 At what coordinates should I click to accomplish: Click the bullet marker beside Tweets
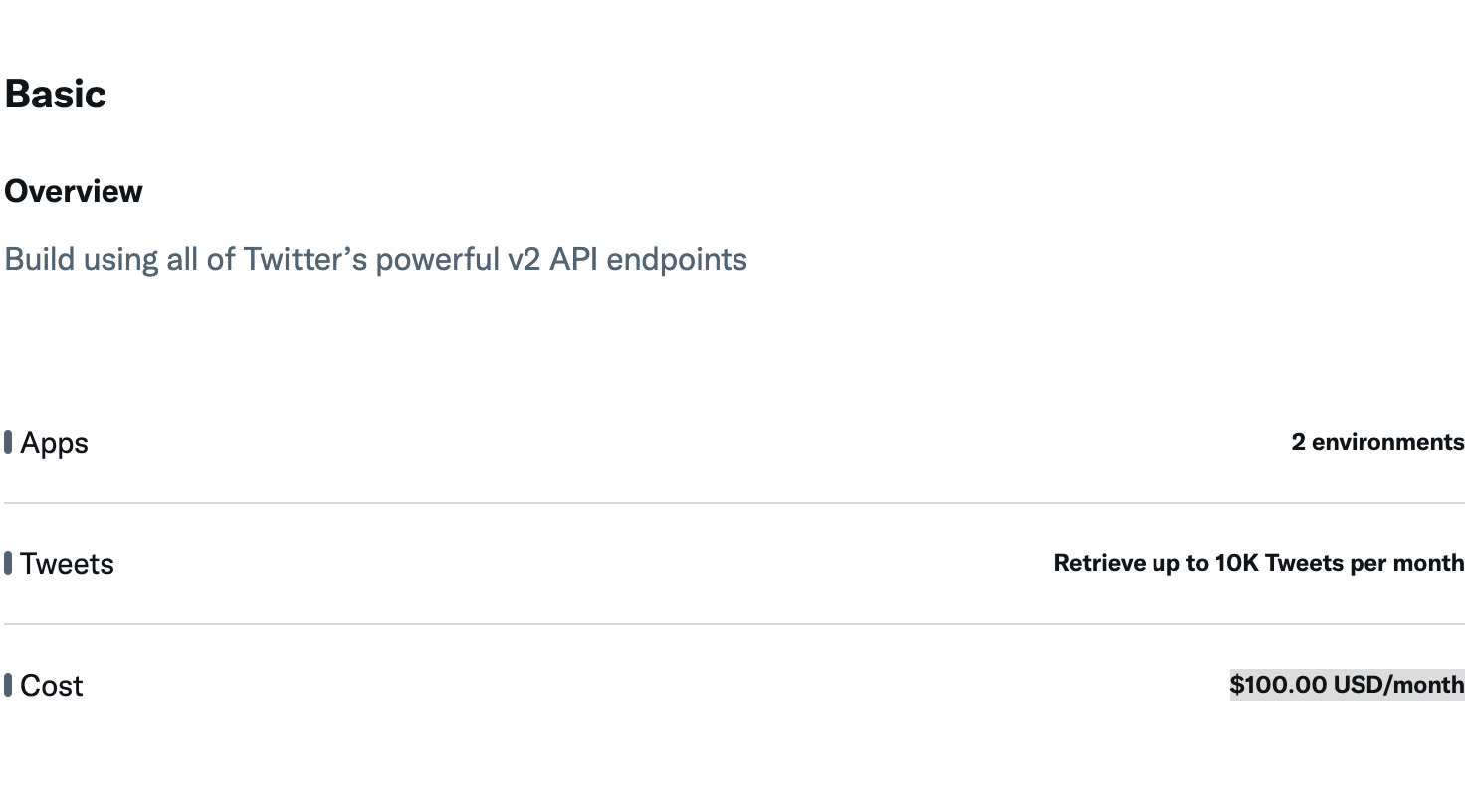8,563
